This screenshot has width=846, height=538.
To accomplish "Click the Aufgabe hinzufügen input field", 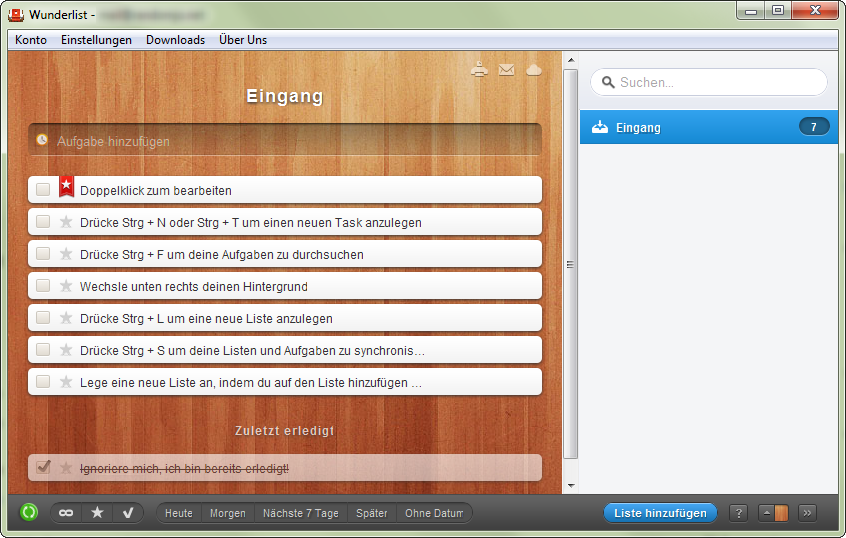I will click(x=285, y=140).
